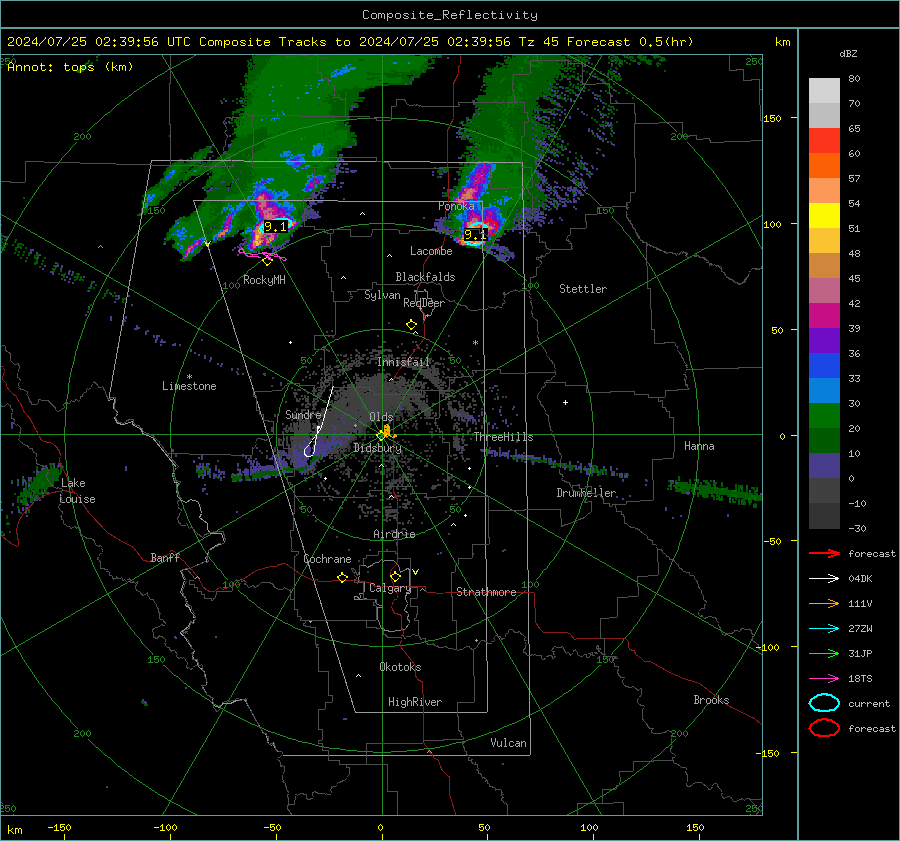900x841 pixels.
Task: Click the radar site center at Olds
Action: (x=382, y=435)
